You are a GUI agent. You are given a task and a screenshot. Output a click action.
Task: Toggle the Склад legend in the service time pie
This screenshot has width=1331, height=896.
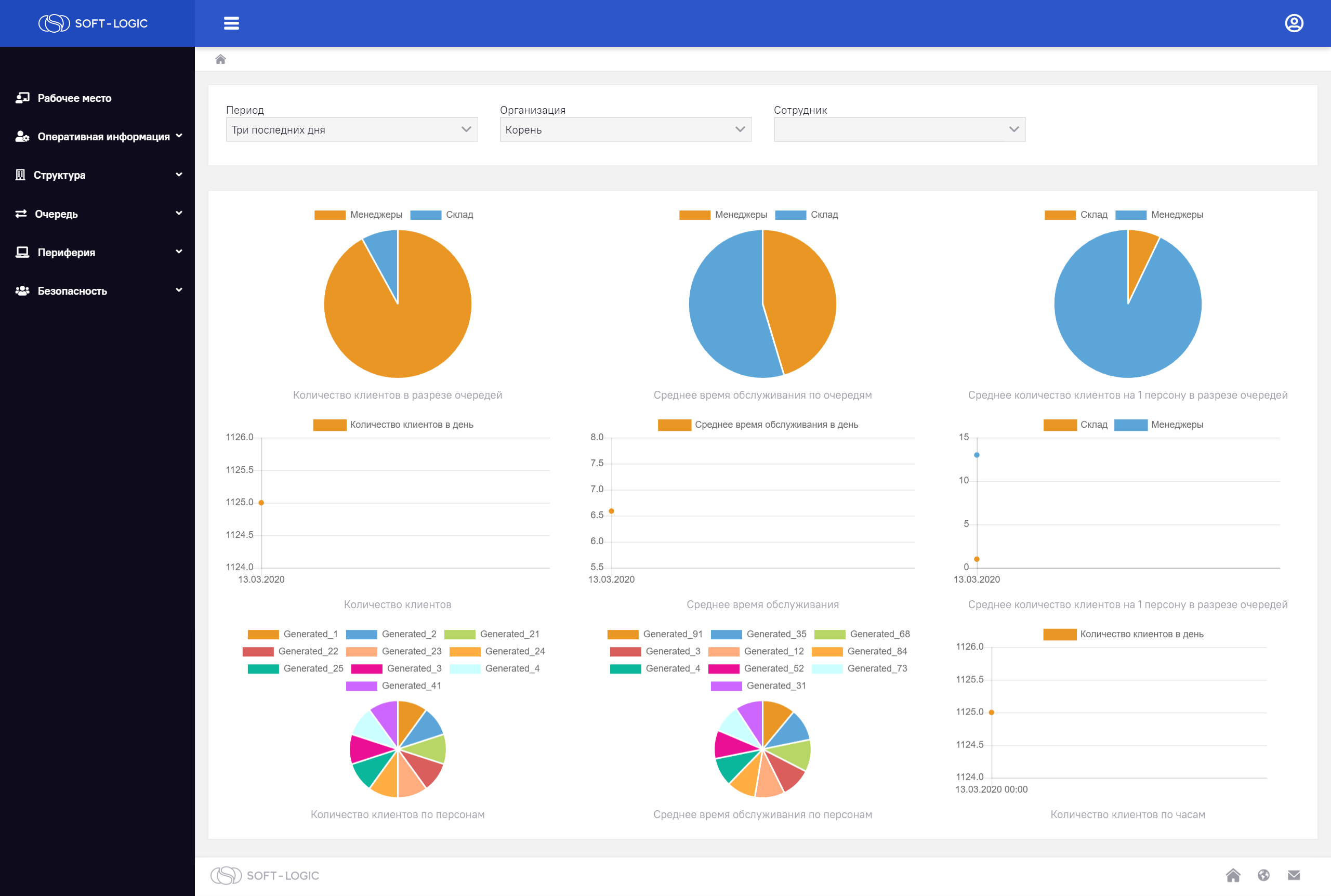click(807, 215)
